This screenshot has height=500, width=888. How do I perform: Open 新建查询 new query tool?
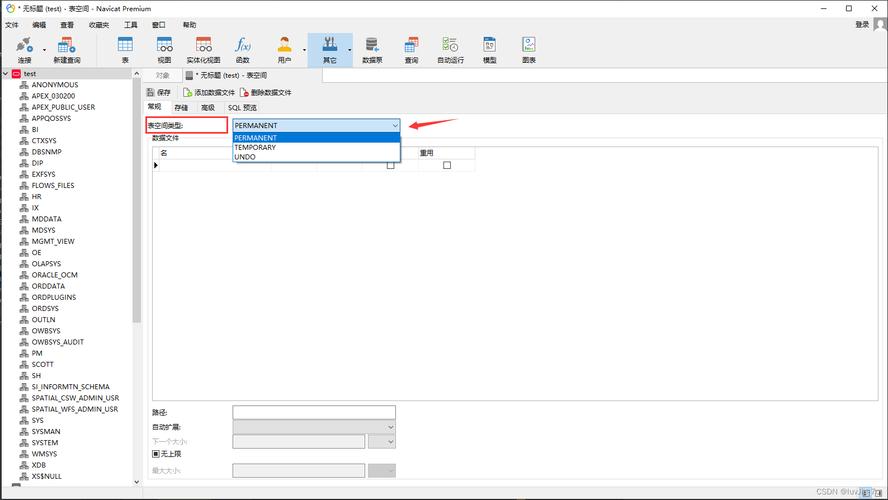click(66, 45)
